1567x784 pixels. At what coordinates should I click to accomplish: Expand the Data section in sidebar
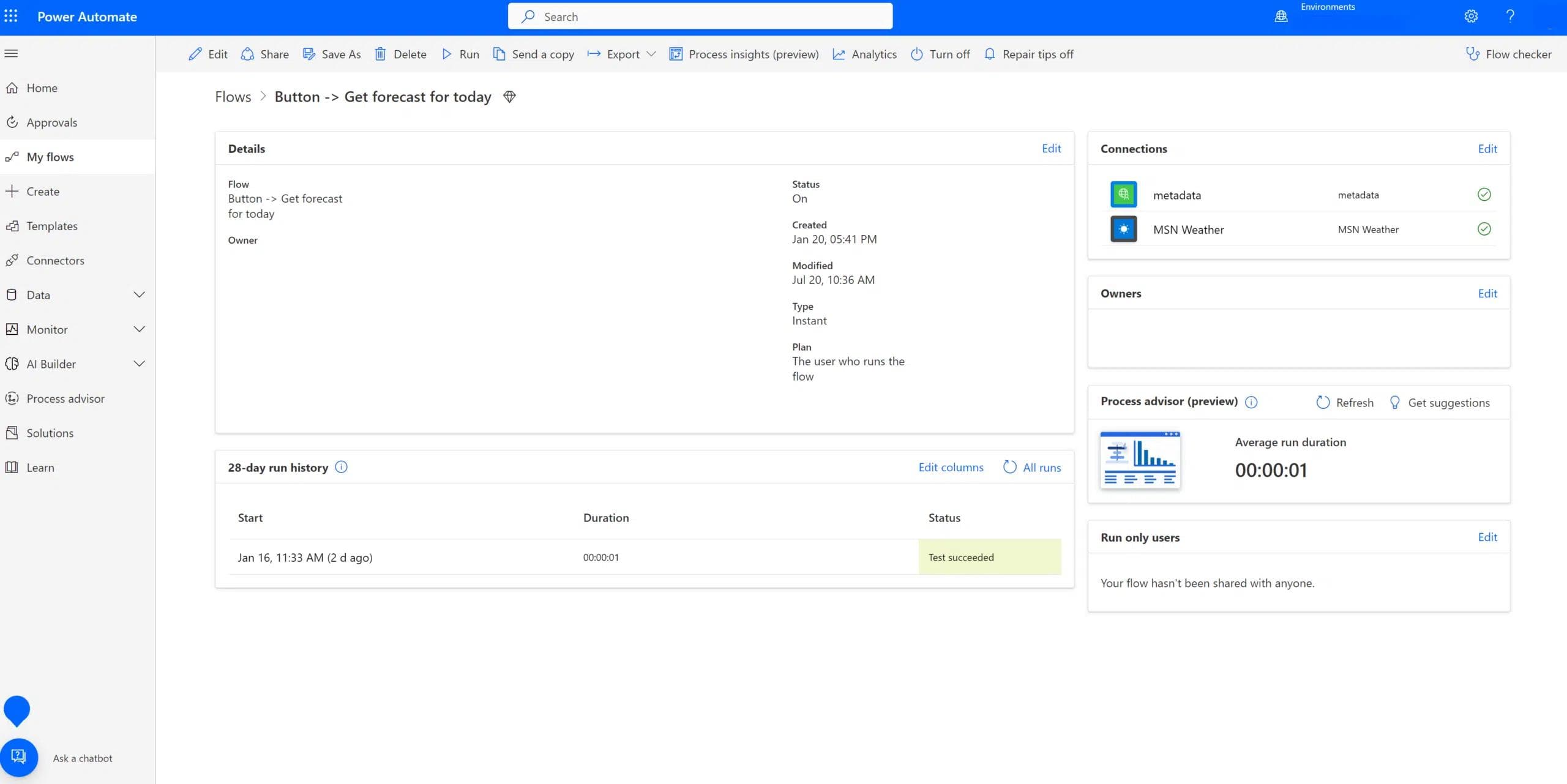(139, 295)
